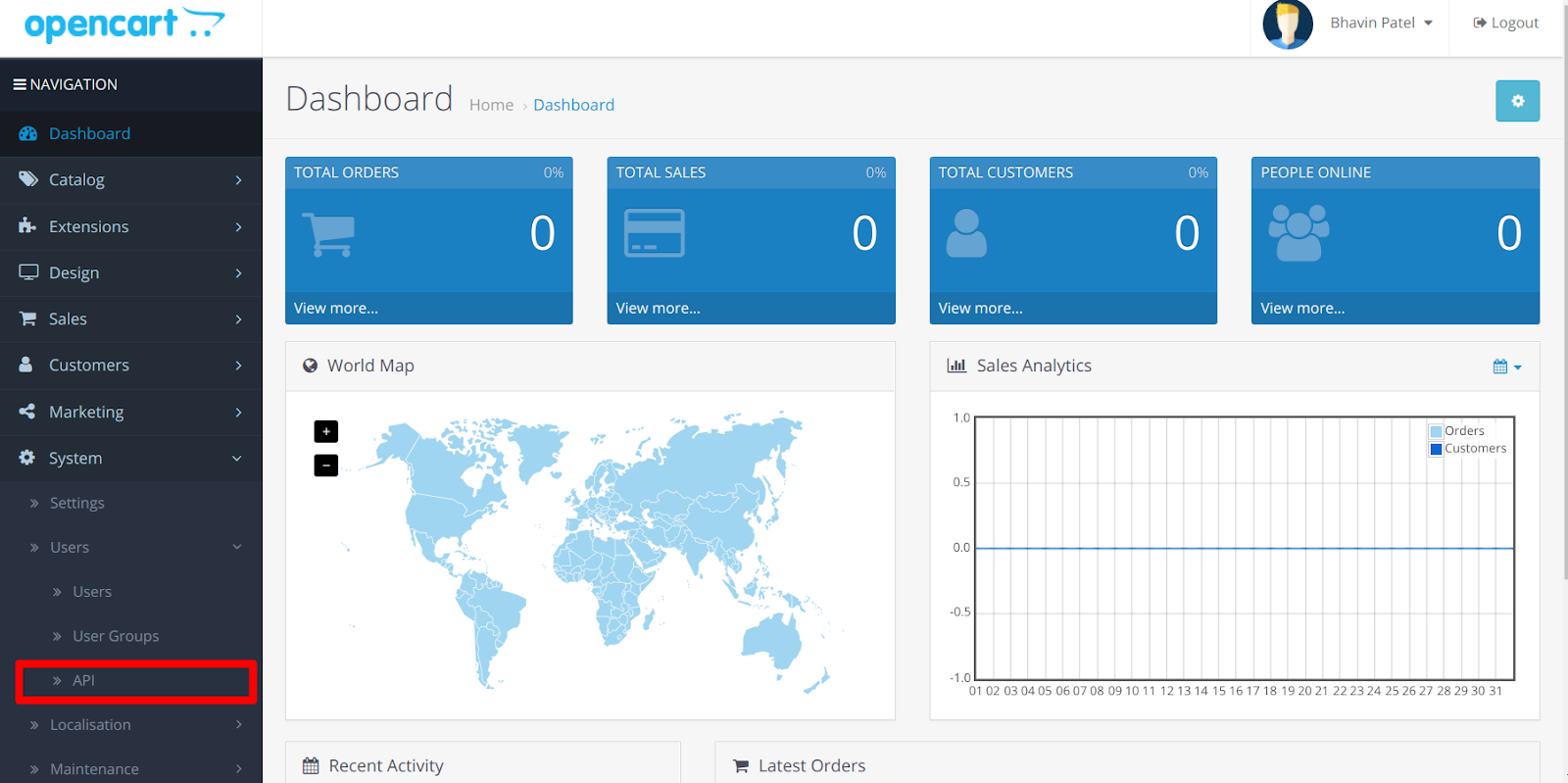Click the OpenCart logo
Screen dimensions: 1568x783
click(124, 24)
